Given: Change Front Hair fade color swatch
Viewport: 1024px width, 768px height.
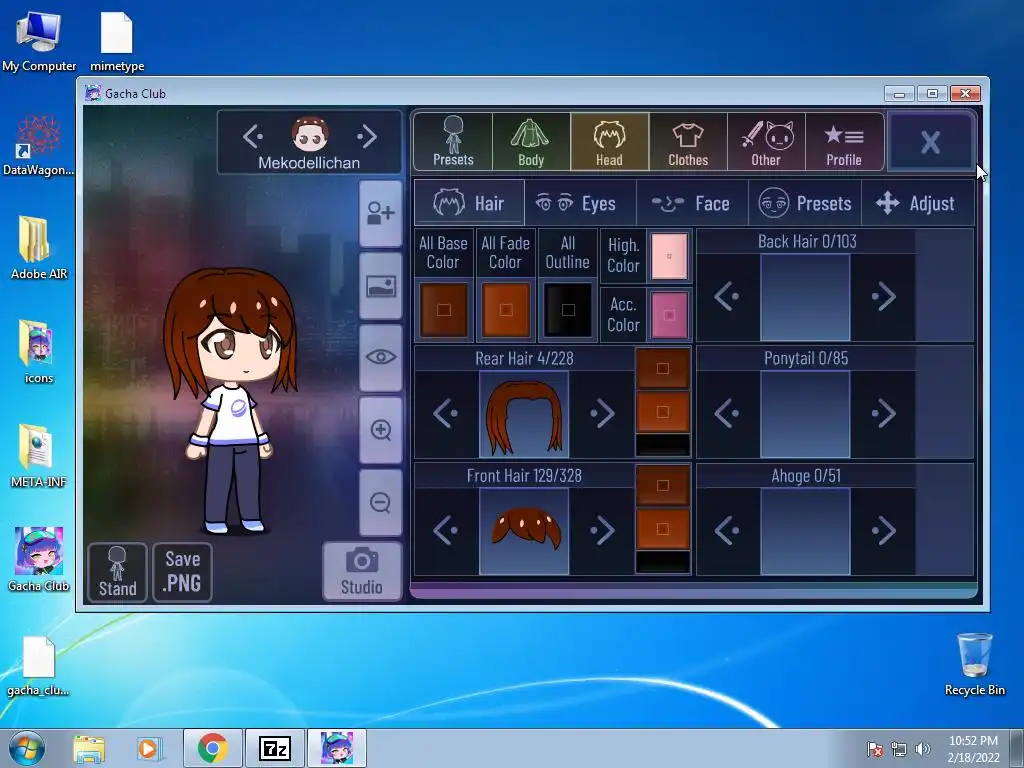Looking at the screenshot, I should point(662,529).
